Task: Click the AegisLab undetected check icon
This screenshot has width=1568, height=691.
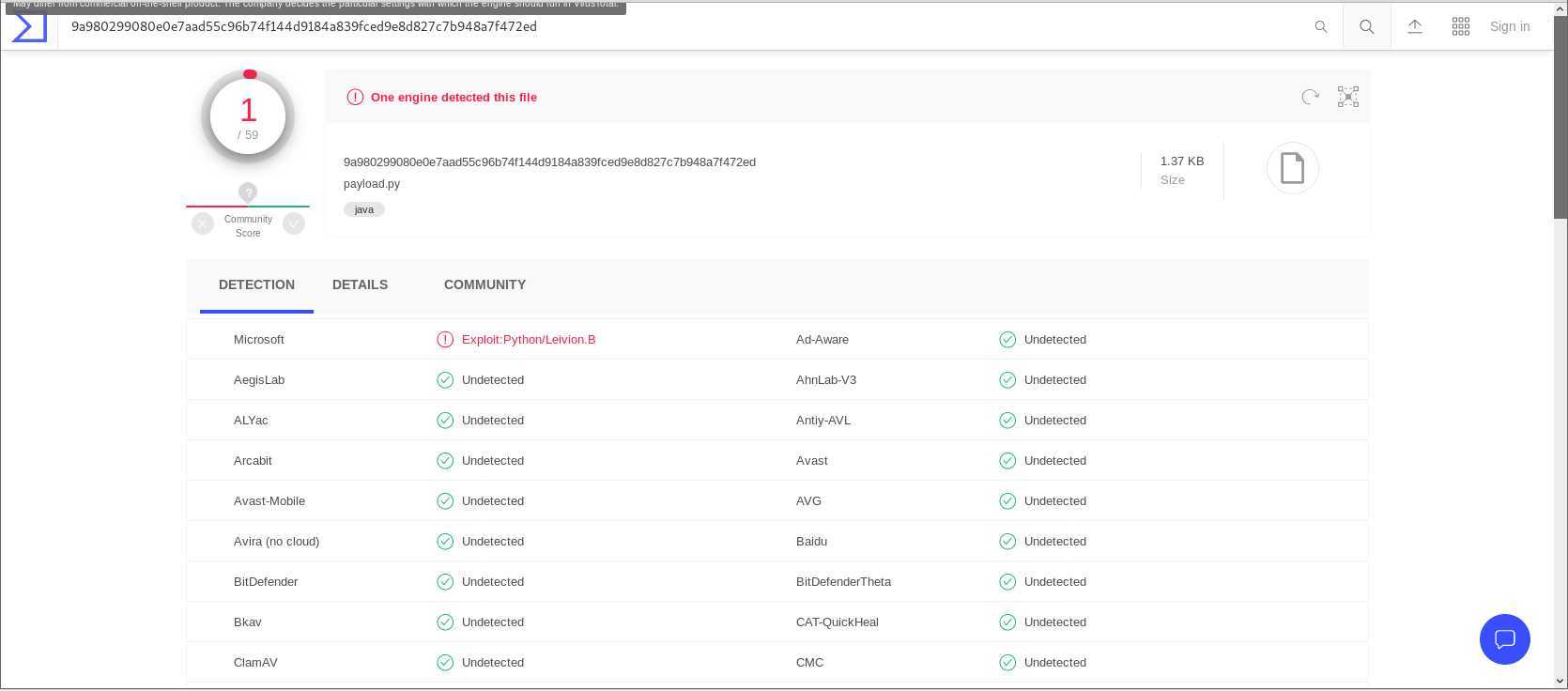Action: coord(445,380)
